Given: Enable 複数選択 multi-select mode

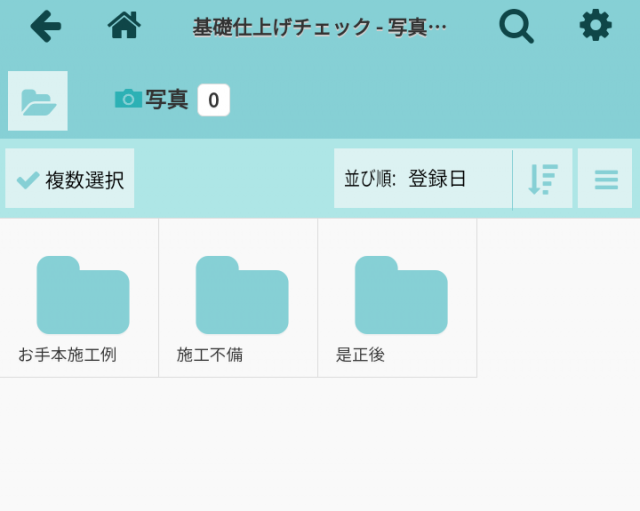Looking at the screenshot, I should point(70,179).
